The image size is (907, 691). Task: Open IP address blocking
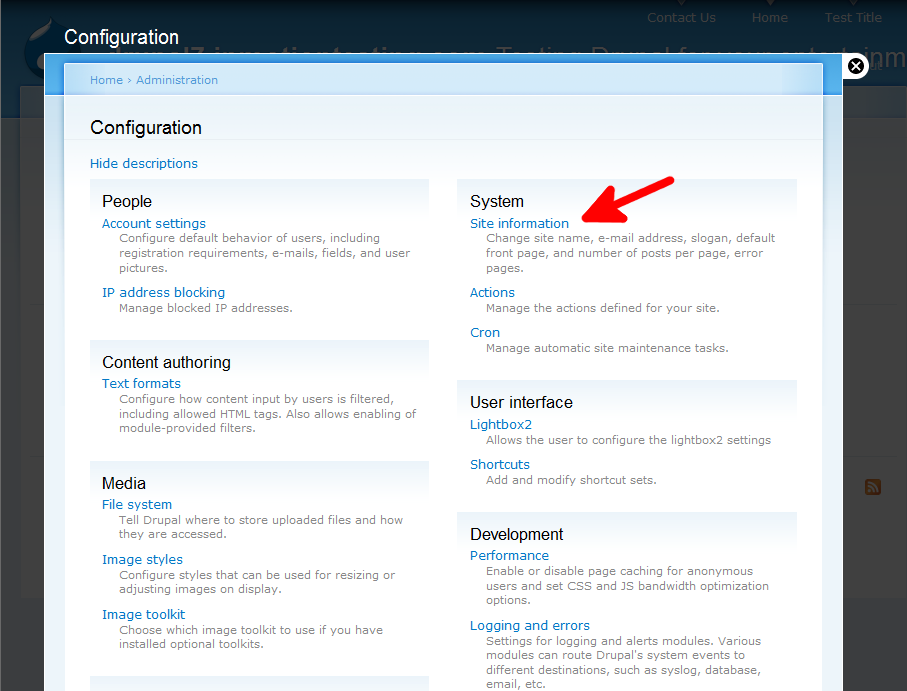click(164, 293)
